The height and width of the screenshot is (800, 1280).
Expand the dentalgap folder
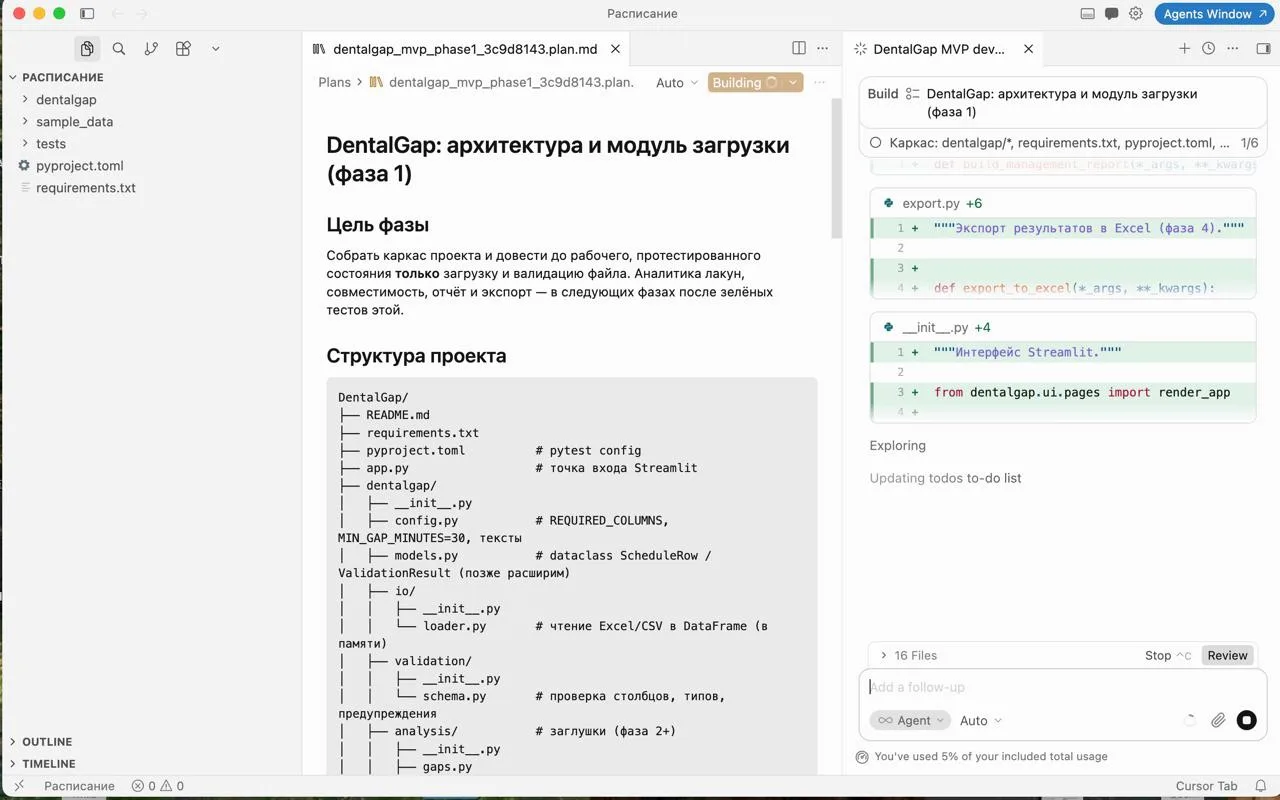[66, 99]
